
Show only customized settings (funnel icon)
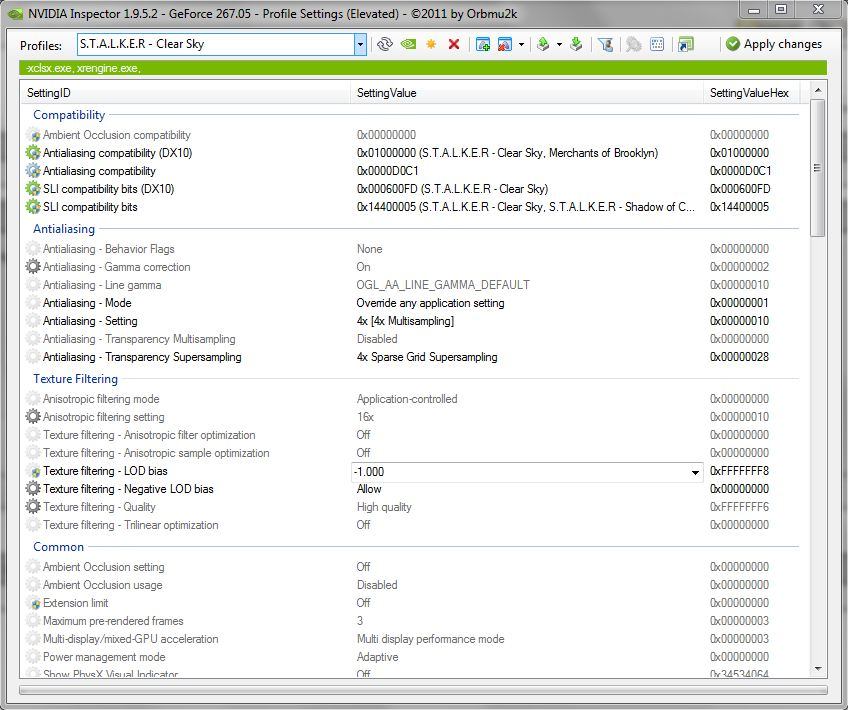pyautogui.click(x=605, y=44)
